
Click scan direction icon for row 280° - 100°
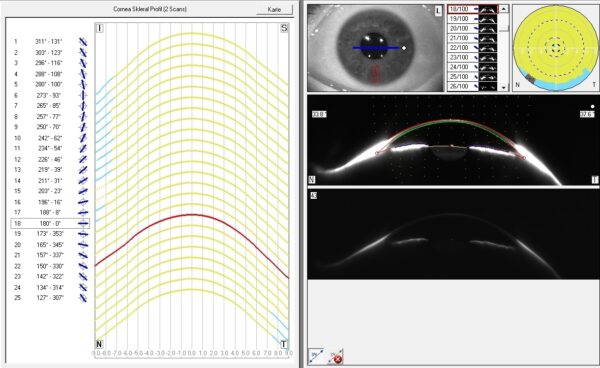pos(83,84)
